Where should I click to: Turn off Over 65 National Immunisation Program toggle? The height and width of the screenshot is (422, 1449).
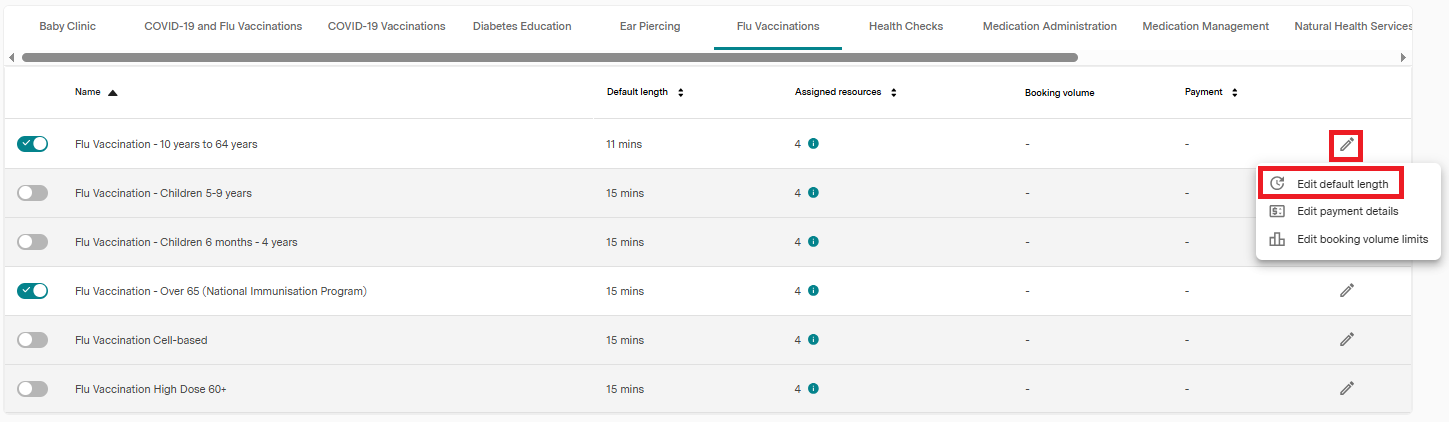(33, 291)
